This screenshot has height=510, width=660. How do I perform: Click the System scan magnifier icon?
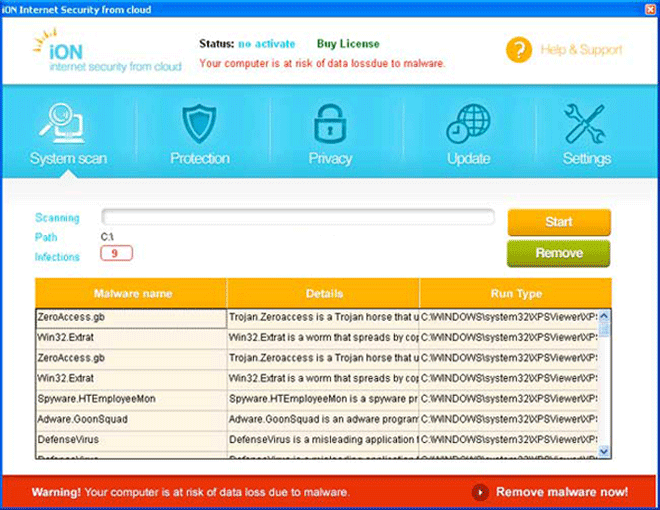point(66,124)
